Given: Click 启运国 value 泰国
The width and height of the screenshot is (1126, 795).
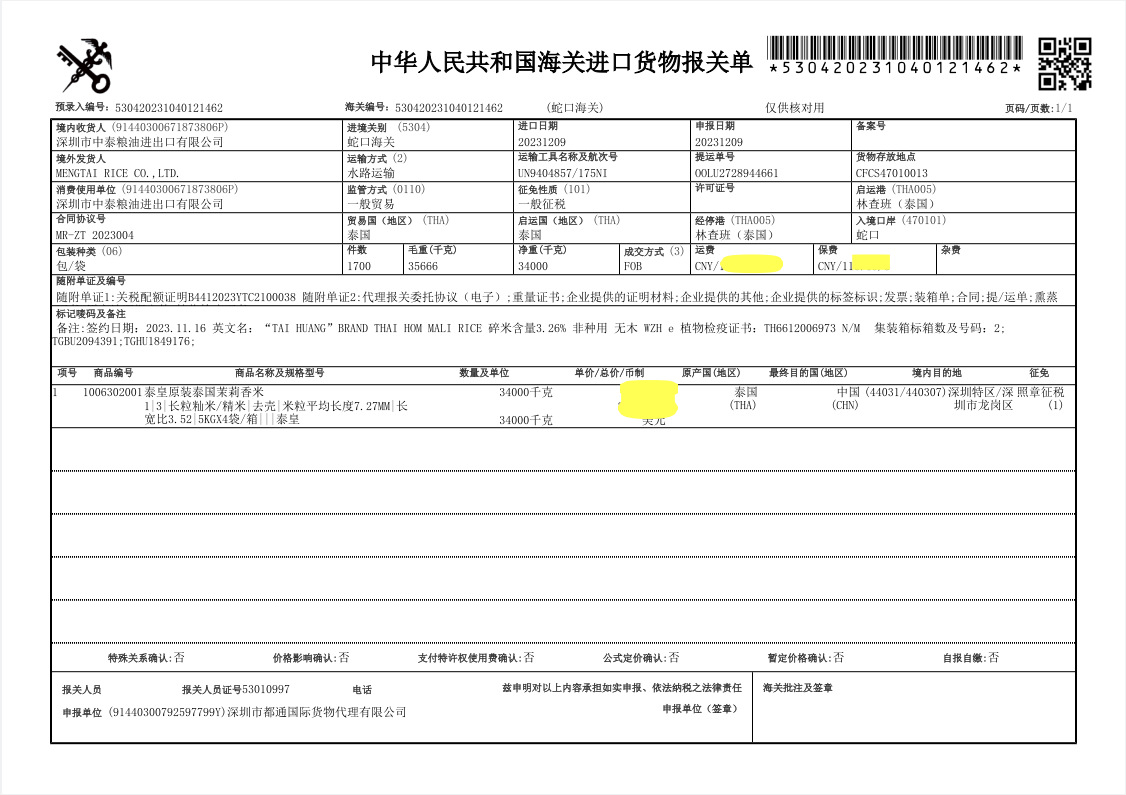Looking at the screenshot, I should tap(529, 235).
